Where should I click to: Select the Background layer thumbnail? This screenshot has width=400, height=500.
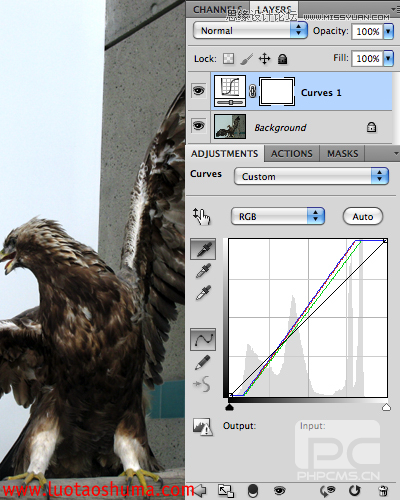tap(230, 126)
